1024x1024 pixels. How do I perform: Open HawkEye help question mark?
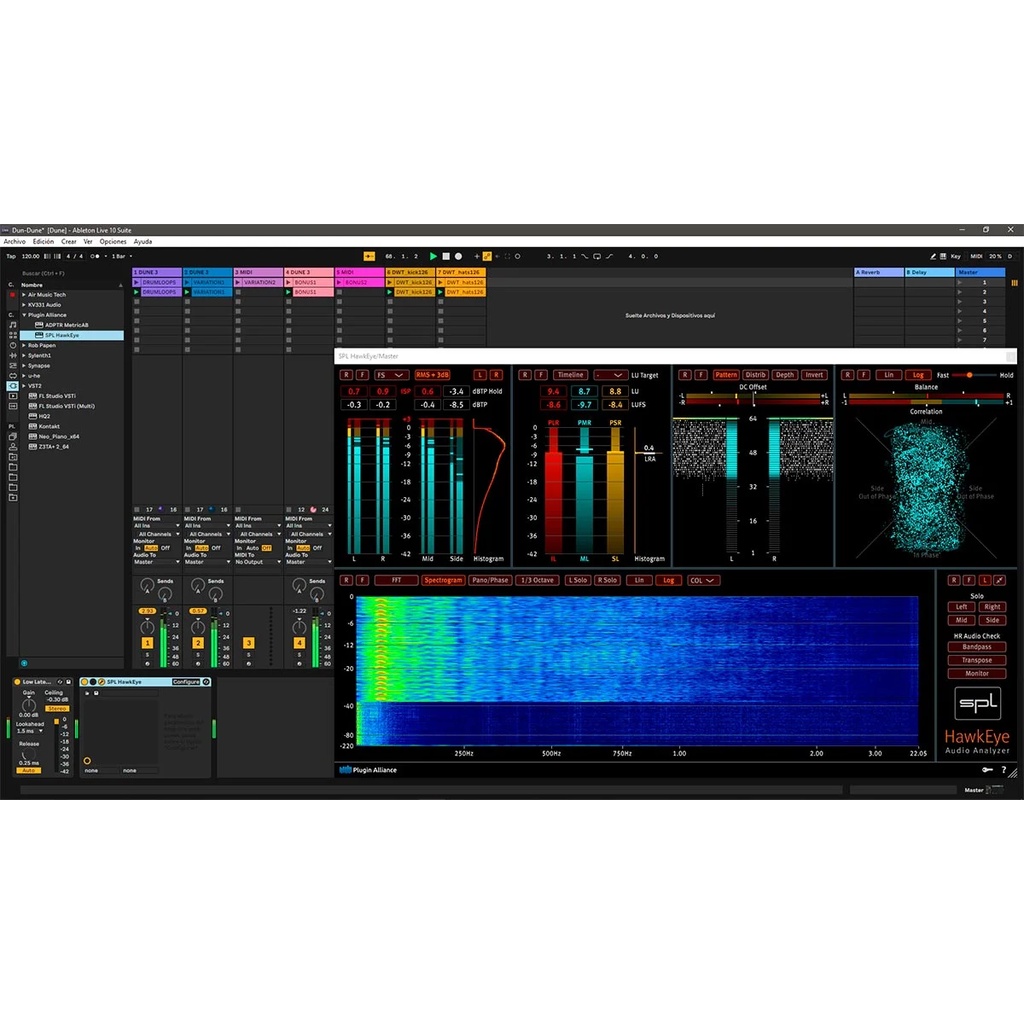click(1004, 770)
